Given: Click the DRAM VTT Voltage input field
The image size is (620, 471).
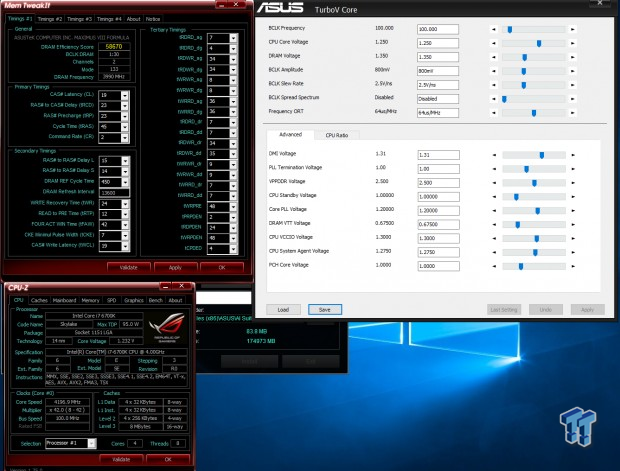Looking at the screenshot, I should (x=439, y=224).
